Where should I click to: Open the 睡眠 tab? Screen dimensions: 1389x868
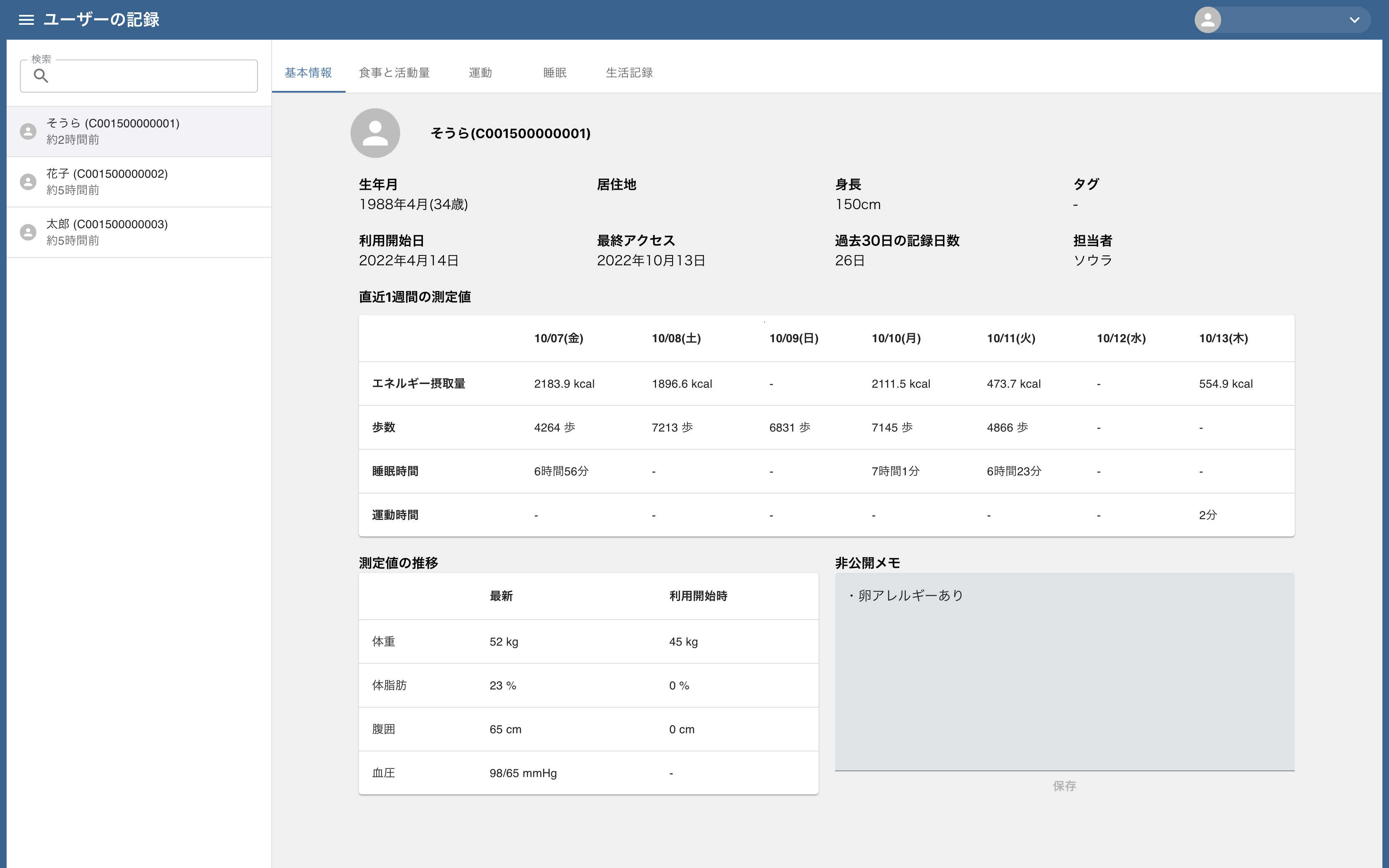(554, 72)
